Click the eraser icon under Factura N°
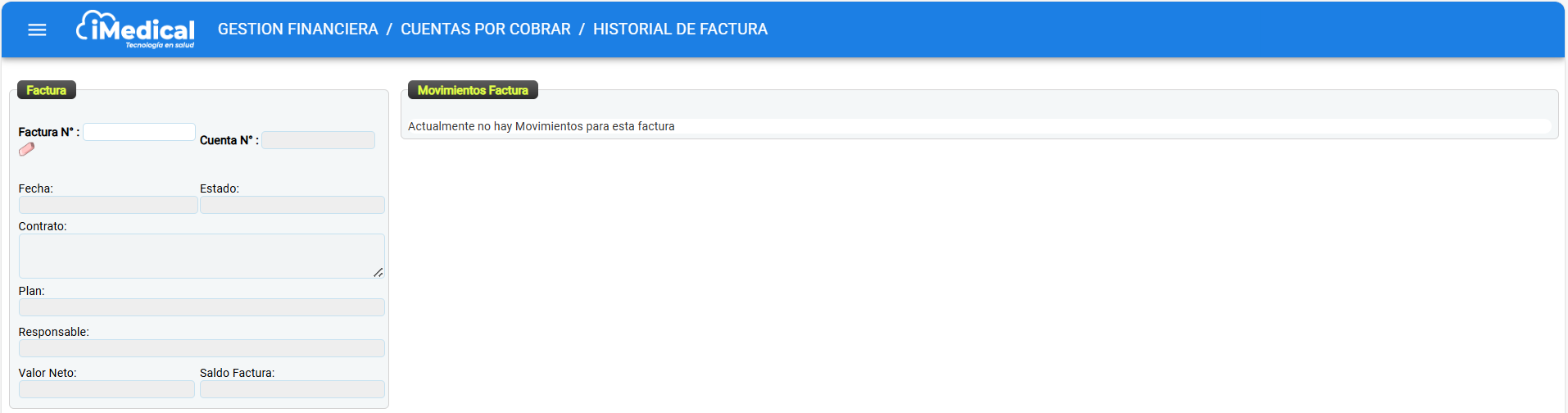This screenshot has width=1568, height=413. pyautogui.click(x=27, y=149)
